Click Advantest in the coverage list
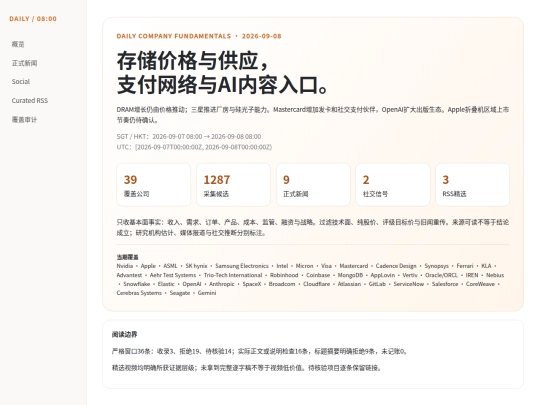 129,275
